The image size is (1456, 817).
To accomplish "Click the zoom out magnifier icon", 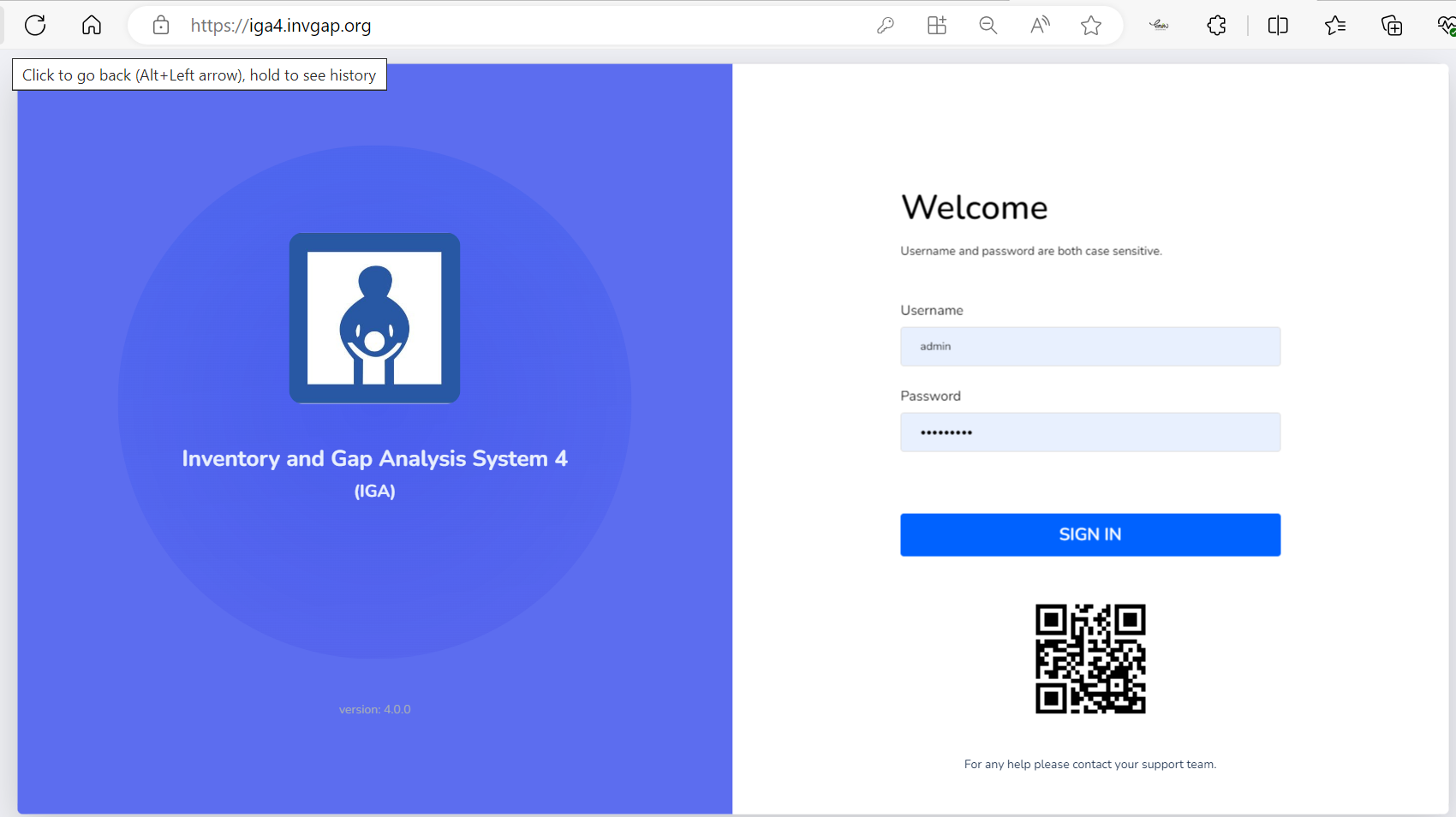I will tap(988, 26).
